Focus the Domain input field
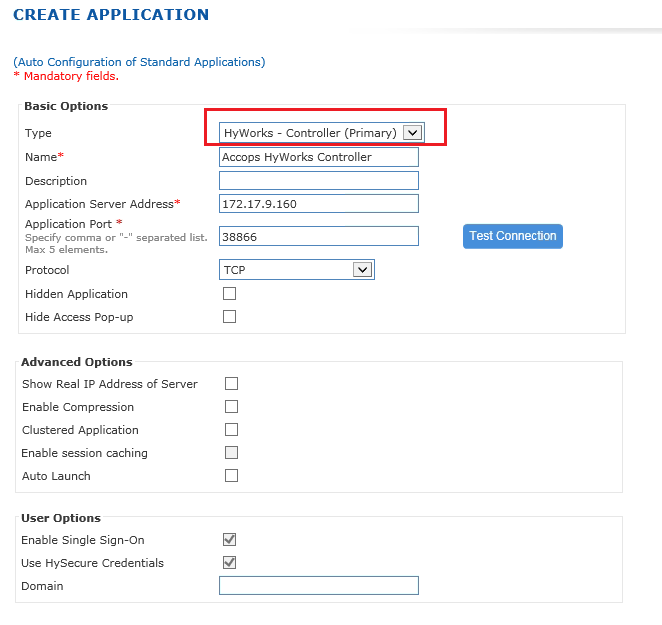The width and height of the screenshot is (662, 625). [x=319, y=585]
